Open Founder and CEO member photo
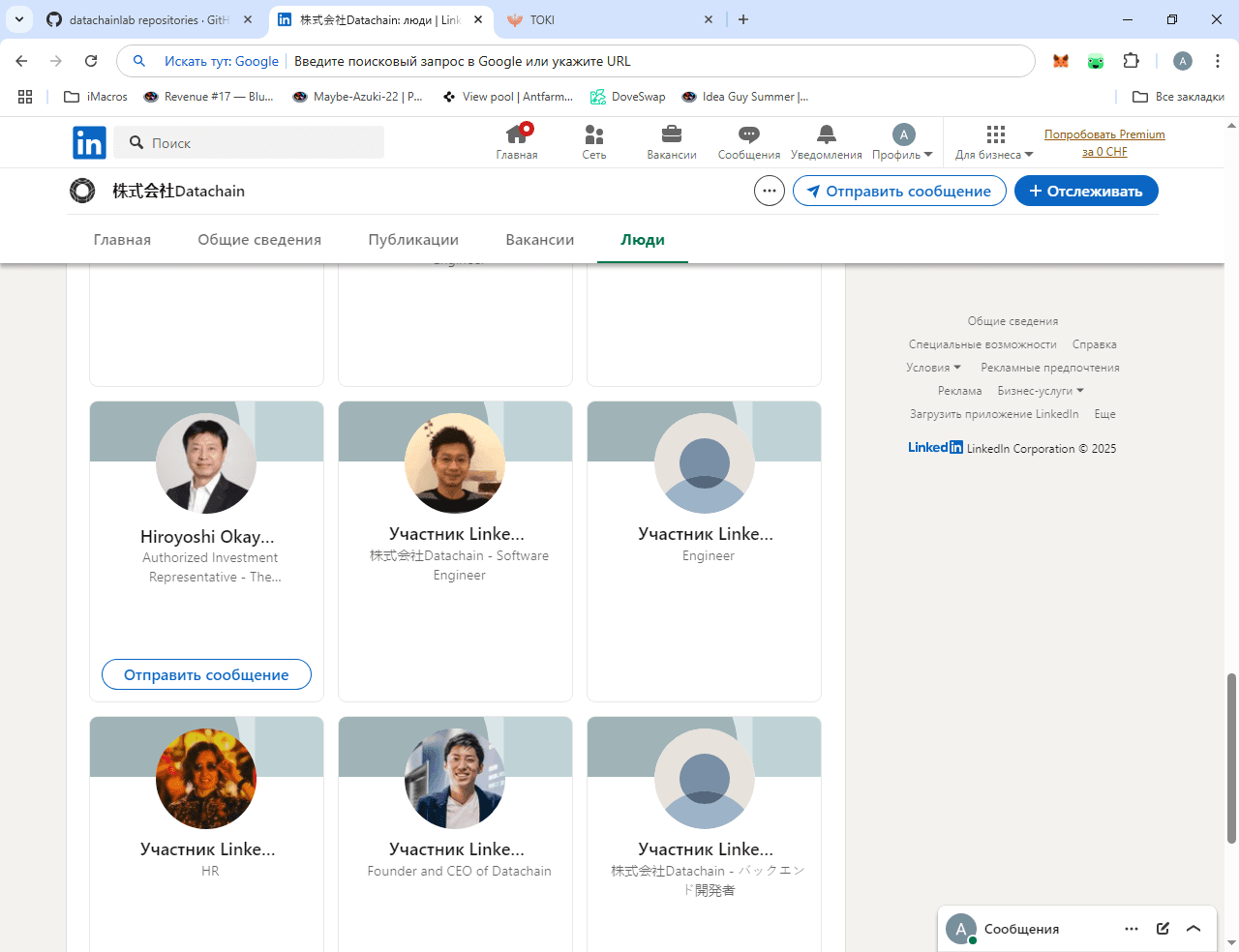Image resolution: width=1239 pixels, height=952 pixels. coord(455,779)
